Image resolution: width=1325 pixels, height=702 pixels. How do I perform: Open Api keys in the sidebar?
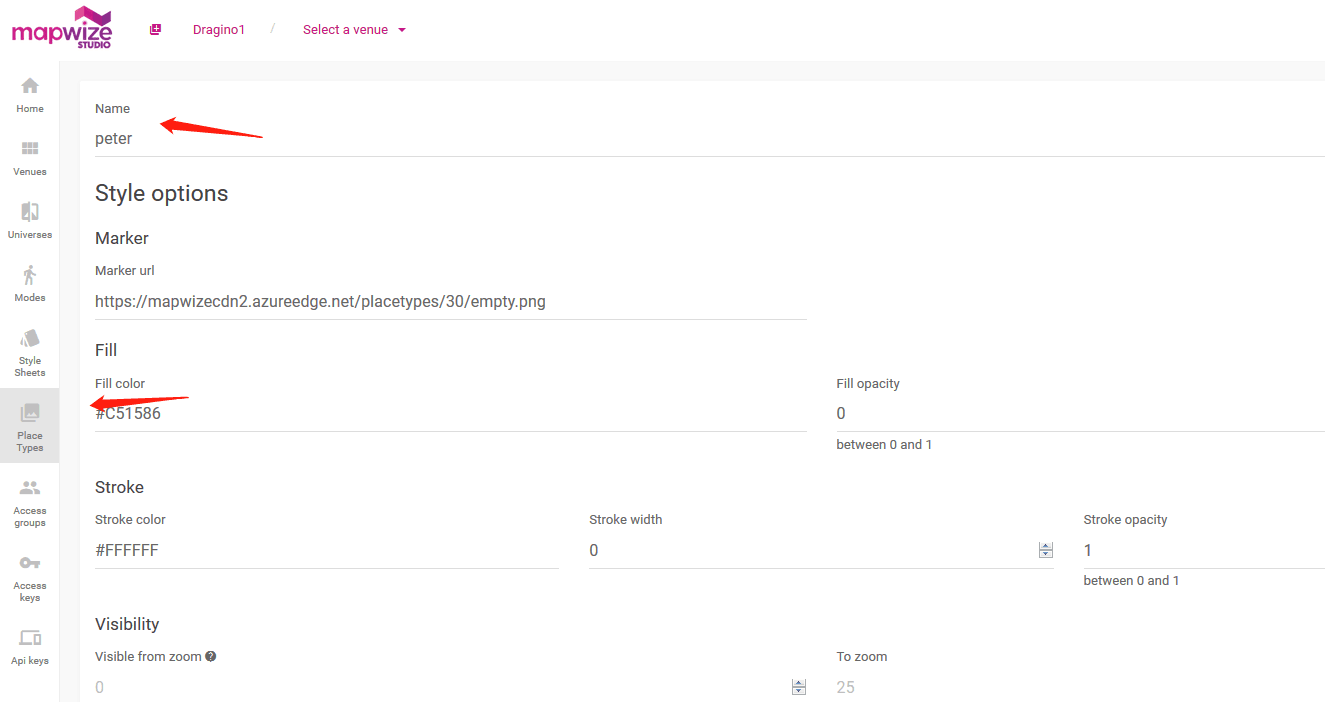click(x=30, y=647)
